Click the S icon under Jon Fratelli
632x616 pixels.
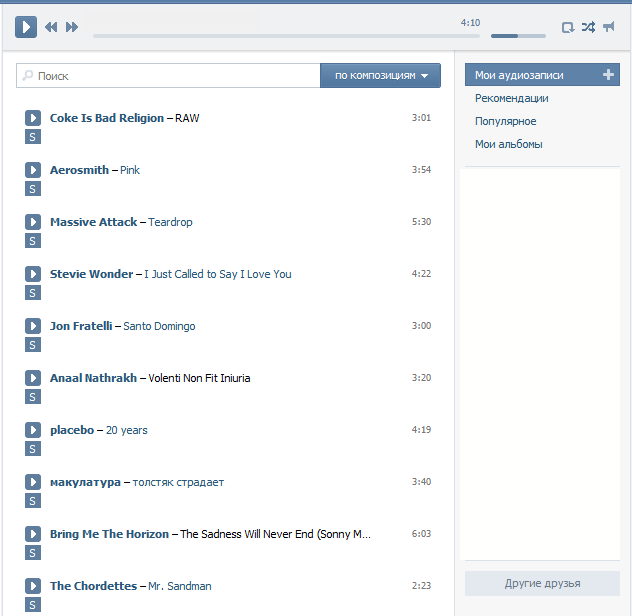(33, 345)
